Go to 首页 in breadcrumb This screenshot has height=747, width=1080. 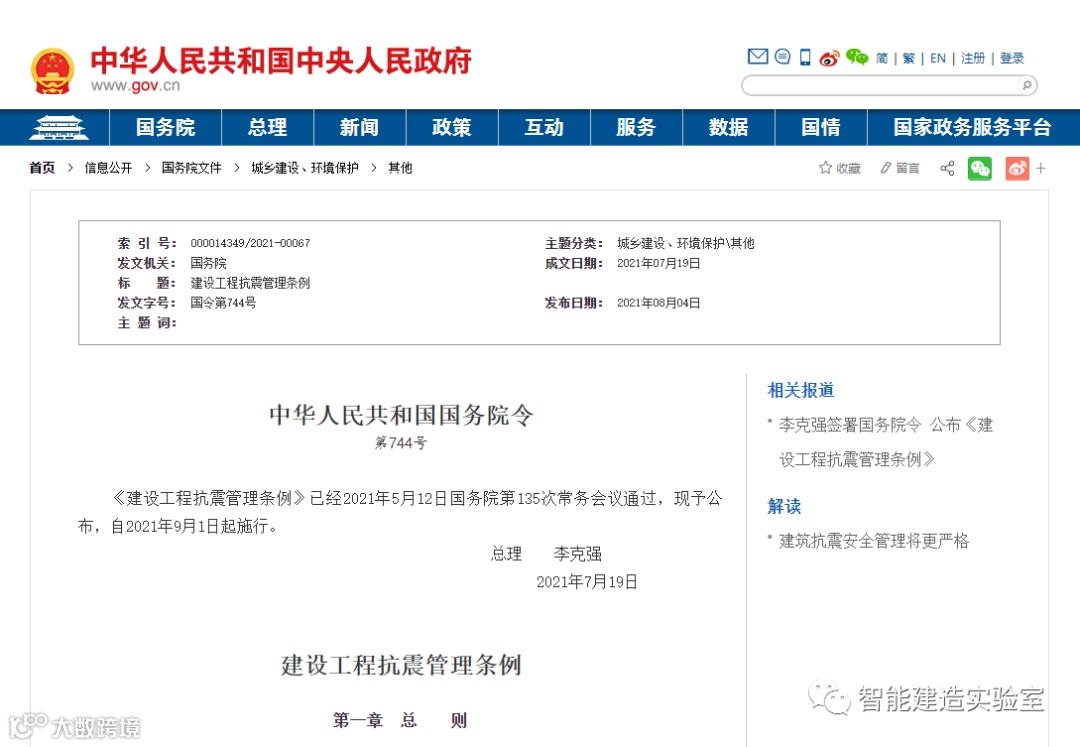pos(42,168)
